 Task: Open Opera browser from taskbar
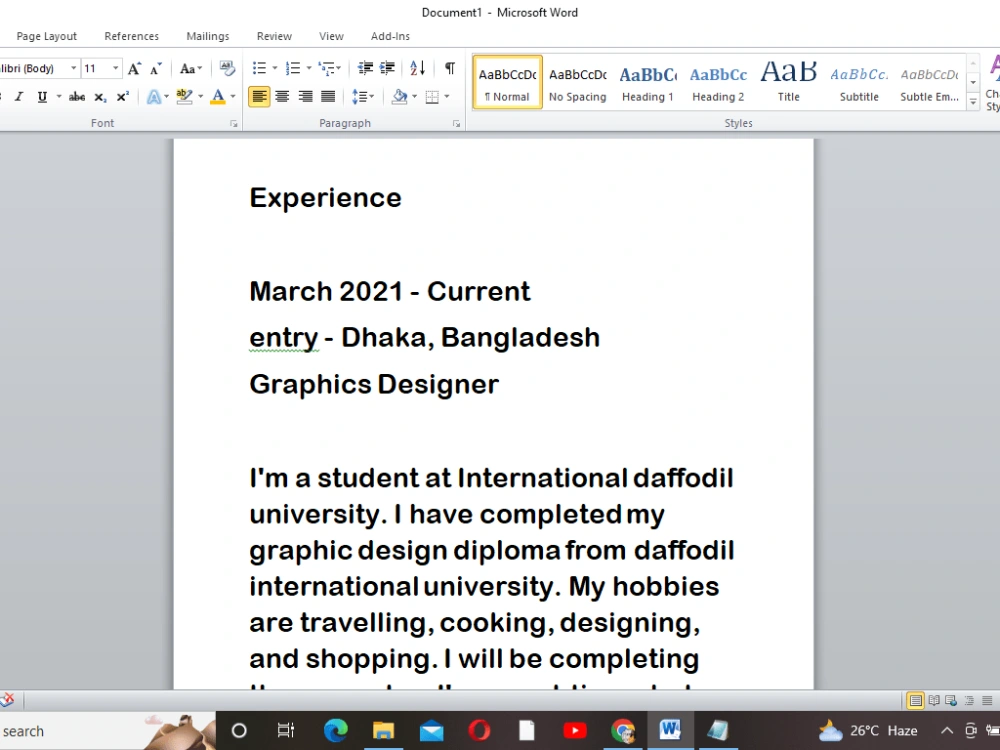(479, 730)
